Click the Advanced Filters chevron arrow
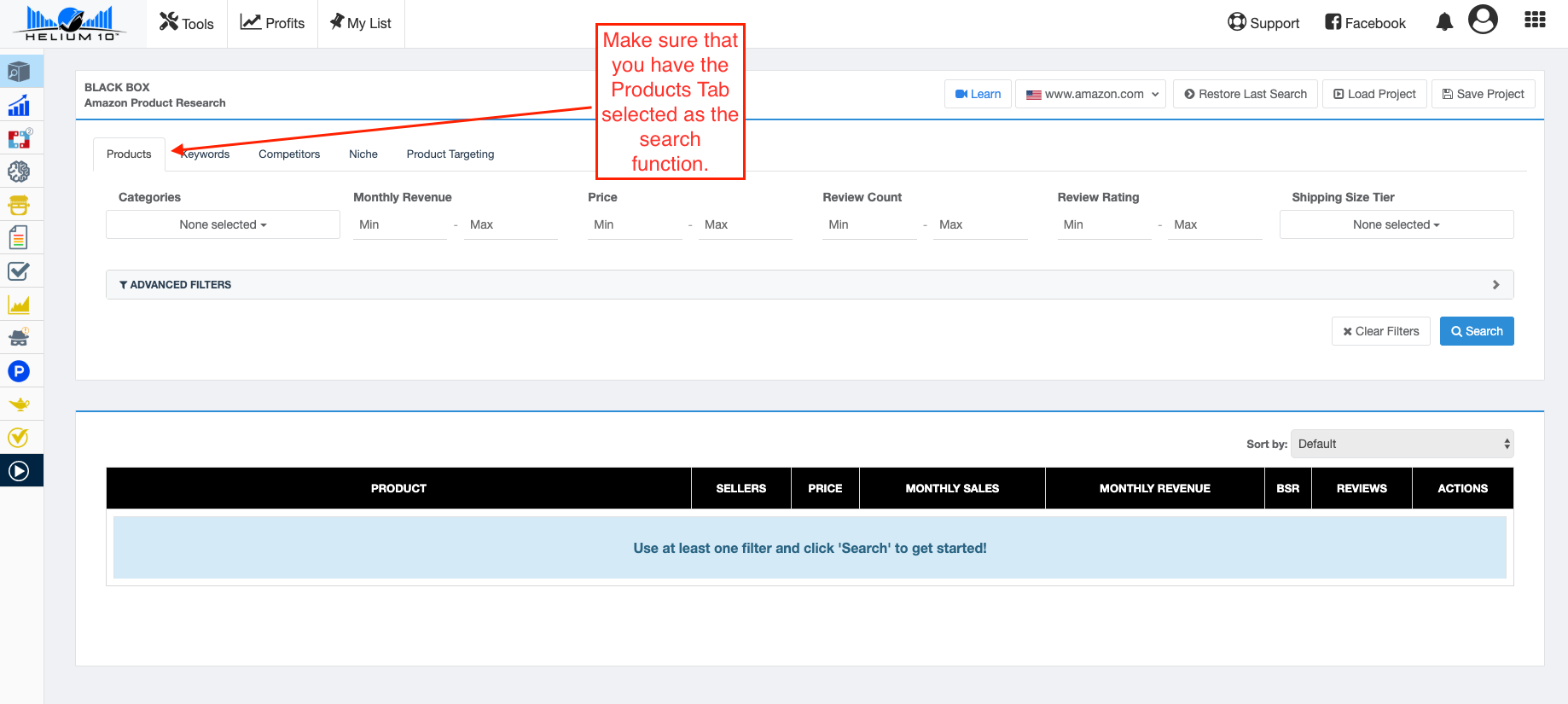This screenshot has width=1568, height=704. pos(1496,285)
